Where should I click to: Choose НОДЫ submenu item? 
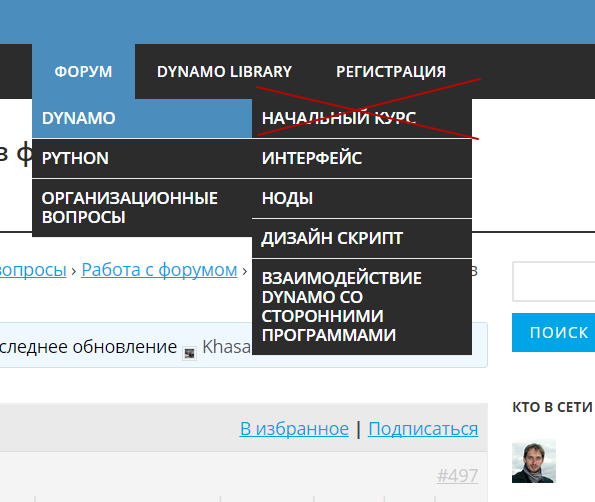(362, 198)
